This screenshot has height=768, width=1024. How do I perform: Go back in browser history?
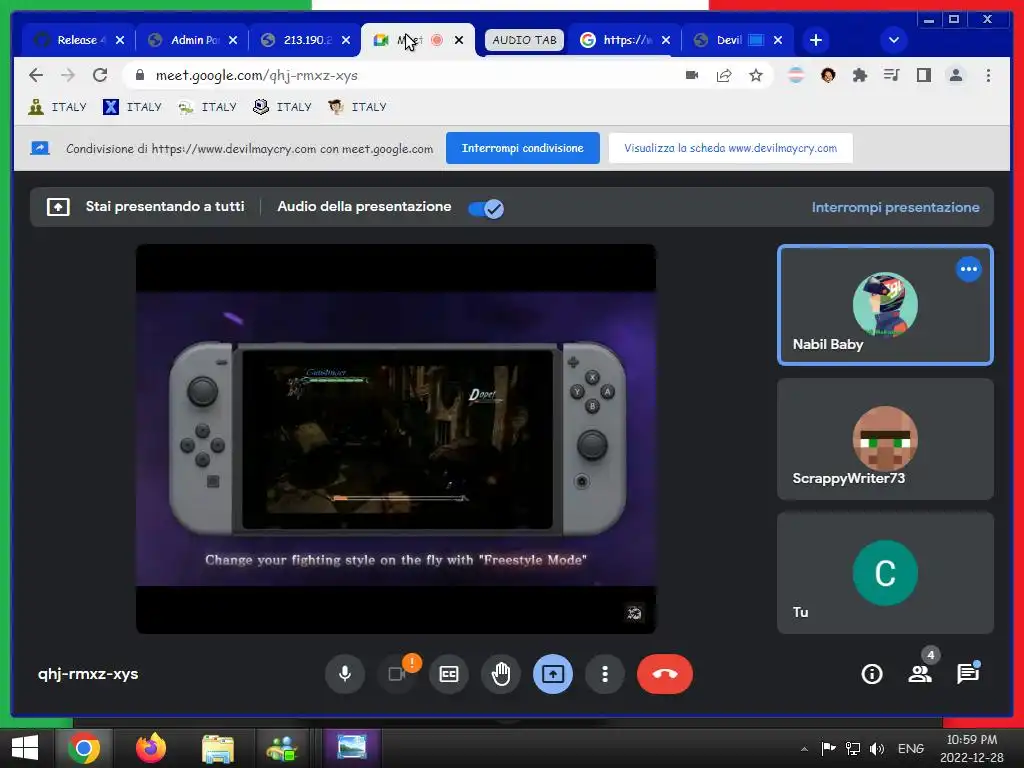36,76
